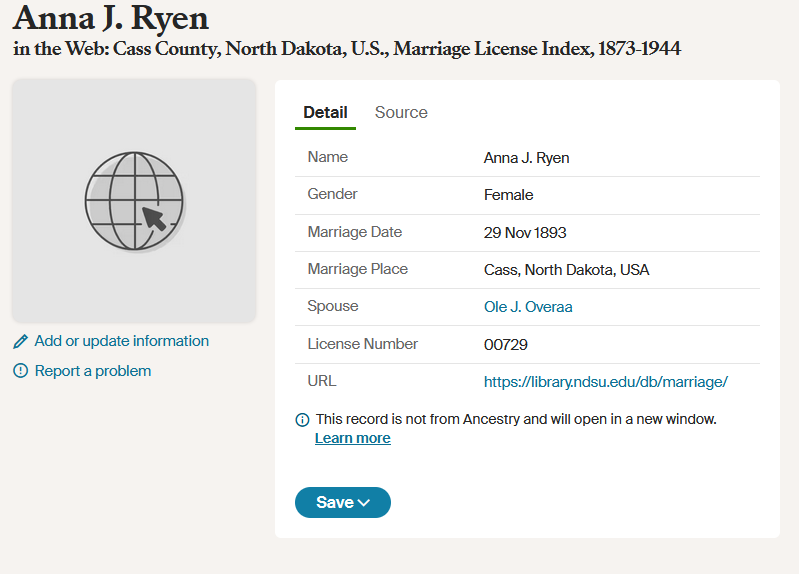Select the Detail tab
Screen dimensions: 799x574
coord(325,112)
